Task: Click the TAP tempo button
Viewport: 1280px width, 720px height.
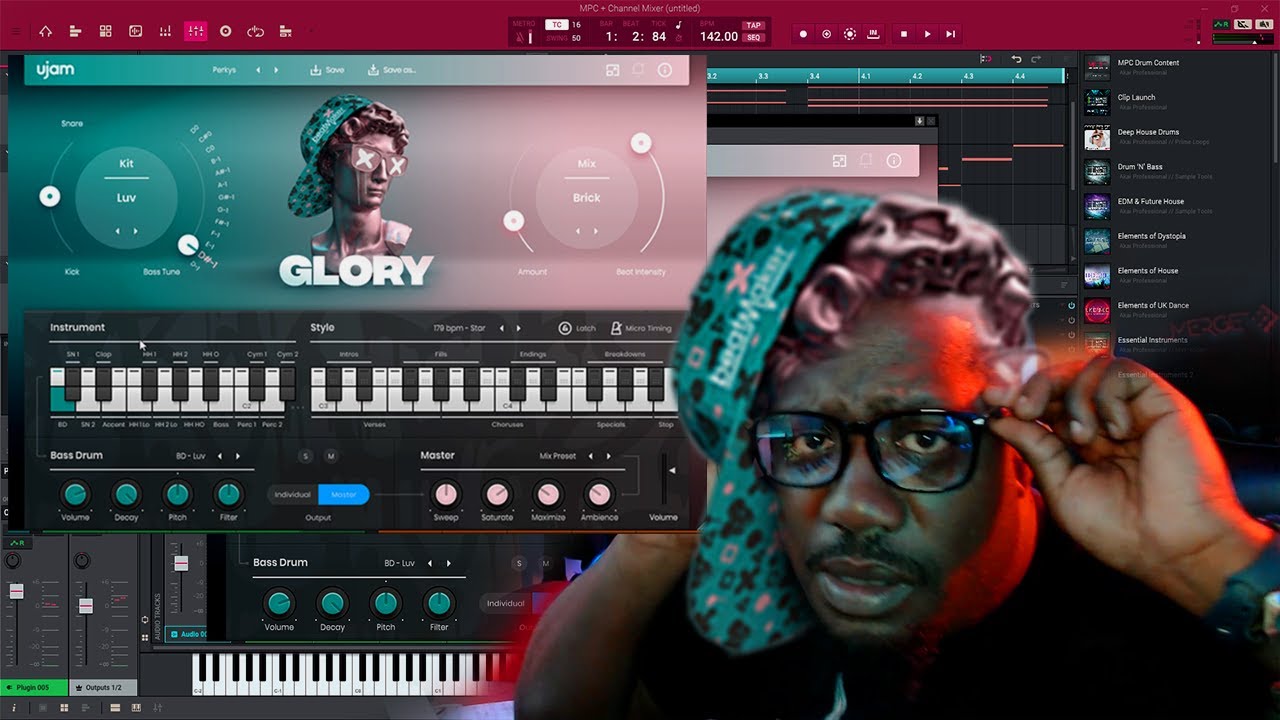Action: [x=753, y=25]
